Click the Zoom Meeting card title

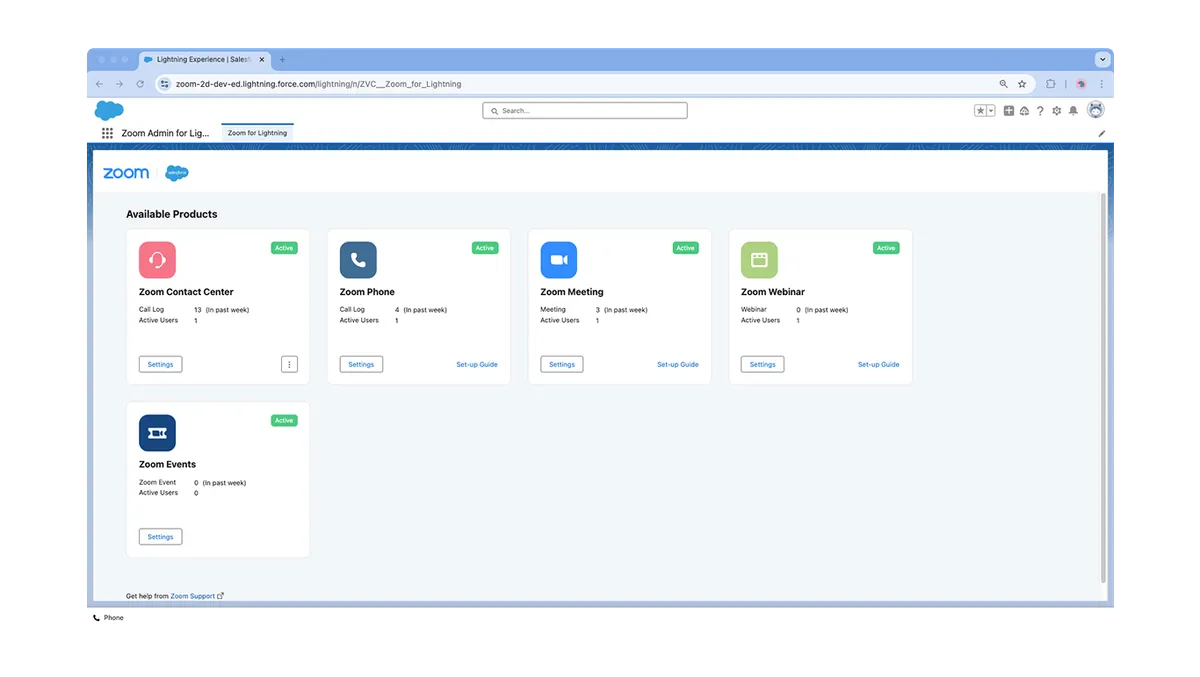tap(572, 292)
